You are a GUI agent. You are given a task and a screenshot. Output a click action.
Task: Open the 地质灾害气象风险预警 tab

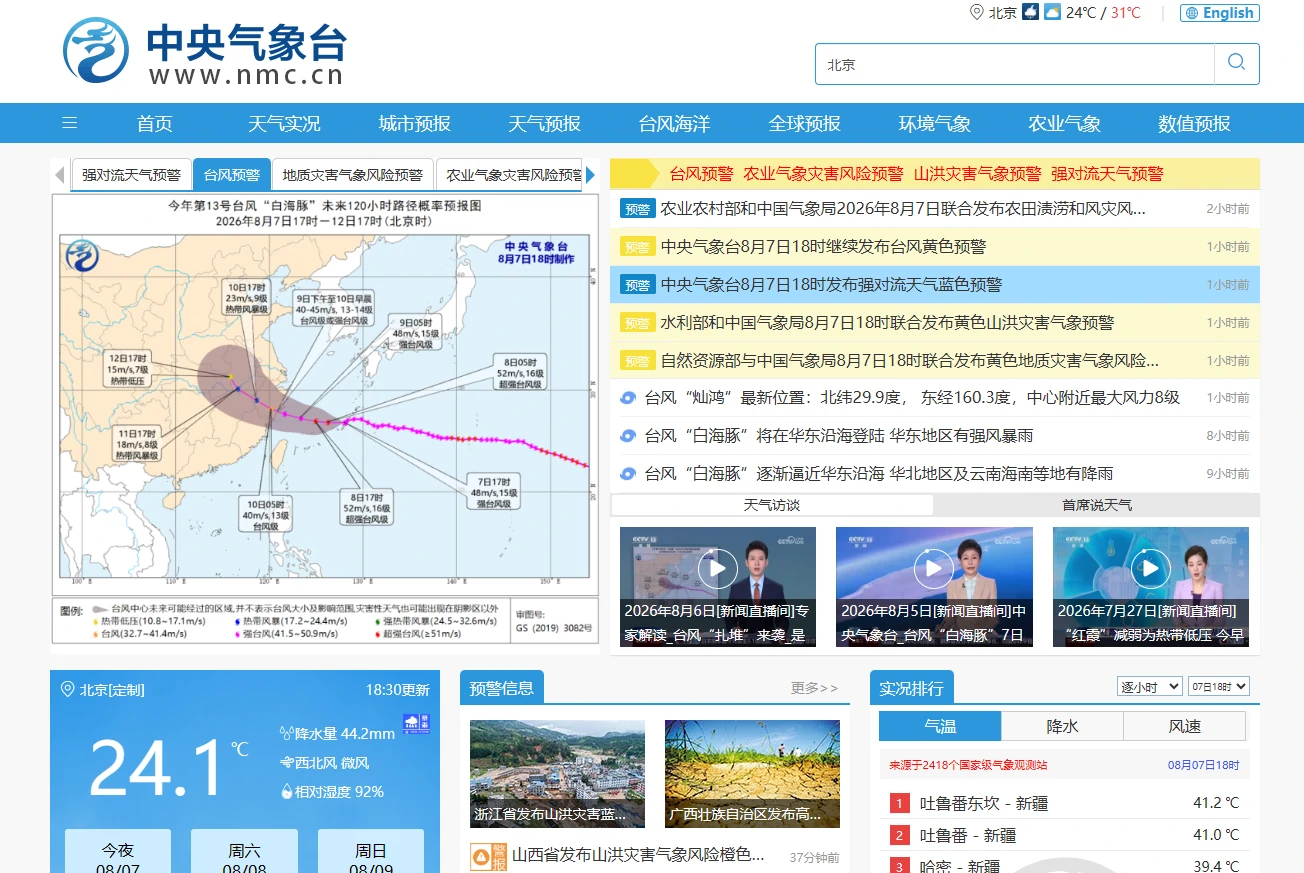click(352, 175)
